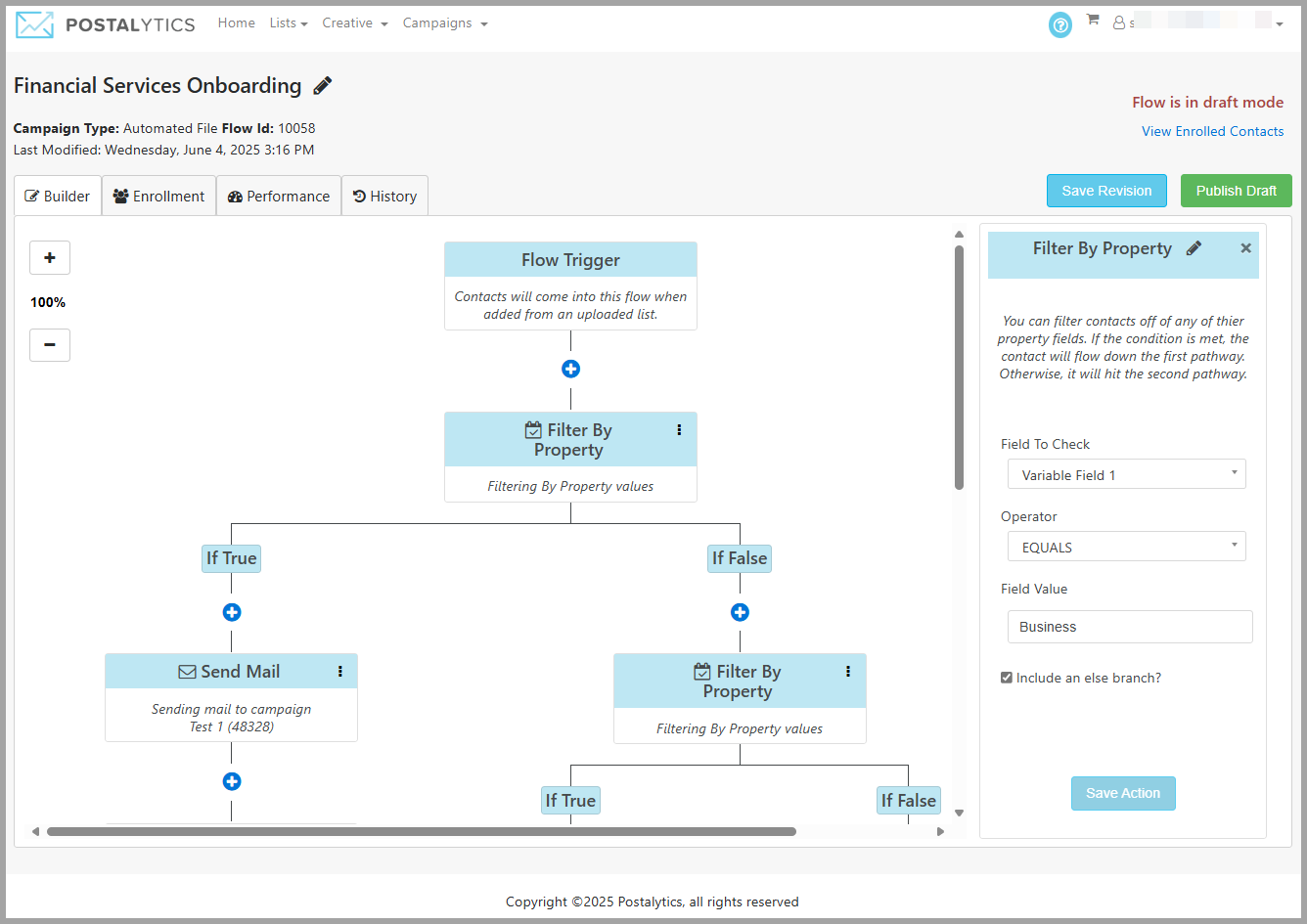
Task: Click Publish Draft button
Action: 1237,191
